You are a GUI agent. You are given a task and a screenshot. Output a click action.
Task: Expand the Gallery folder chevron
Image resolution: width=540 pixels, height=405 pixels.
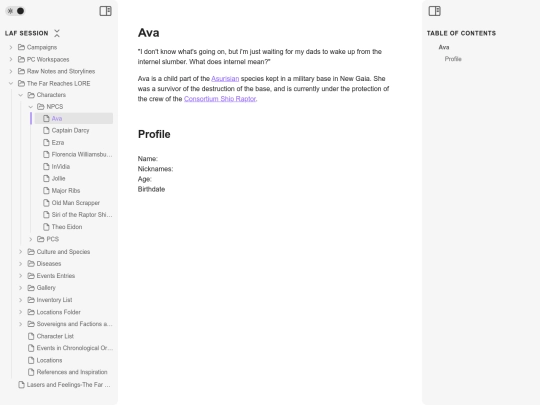coord(21,288)
